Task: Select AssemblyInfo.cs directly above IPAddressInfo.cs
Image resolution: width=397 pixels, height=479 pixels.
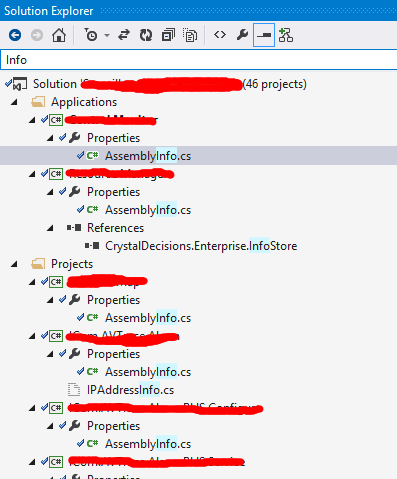Action: [x=148, y=372]
